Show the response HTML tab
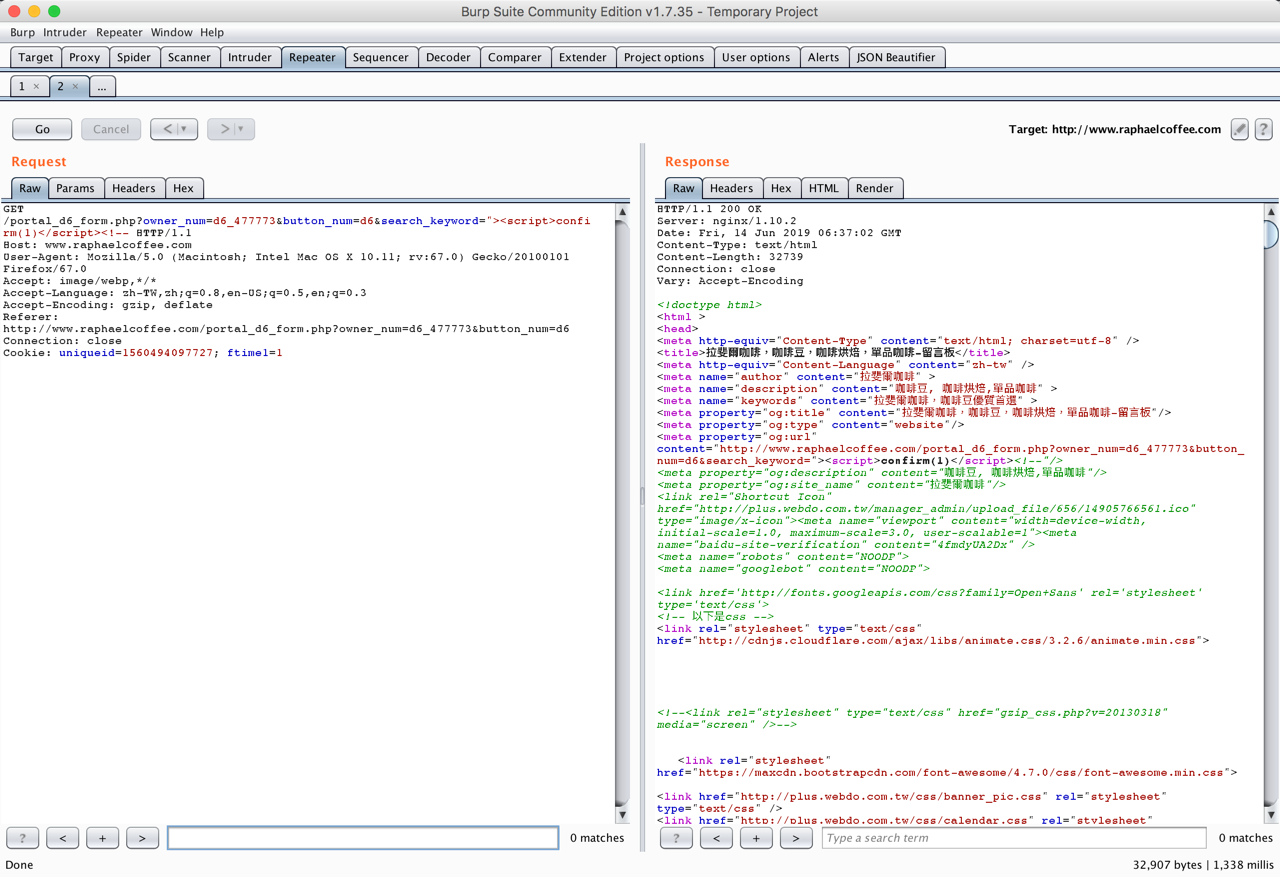 coord(824,188)
